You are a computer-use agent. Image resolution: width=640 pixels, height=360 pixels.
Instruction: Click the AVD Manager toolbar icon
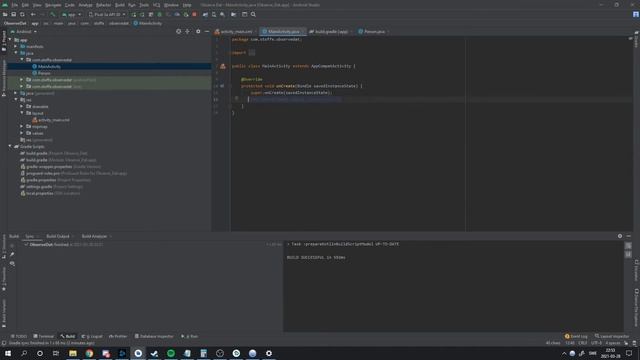click(214, 14)
